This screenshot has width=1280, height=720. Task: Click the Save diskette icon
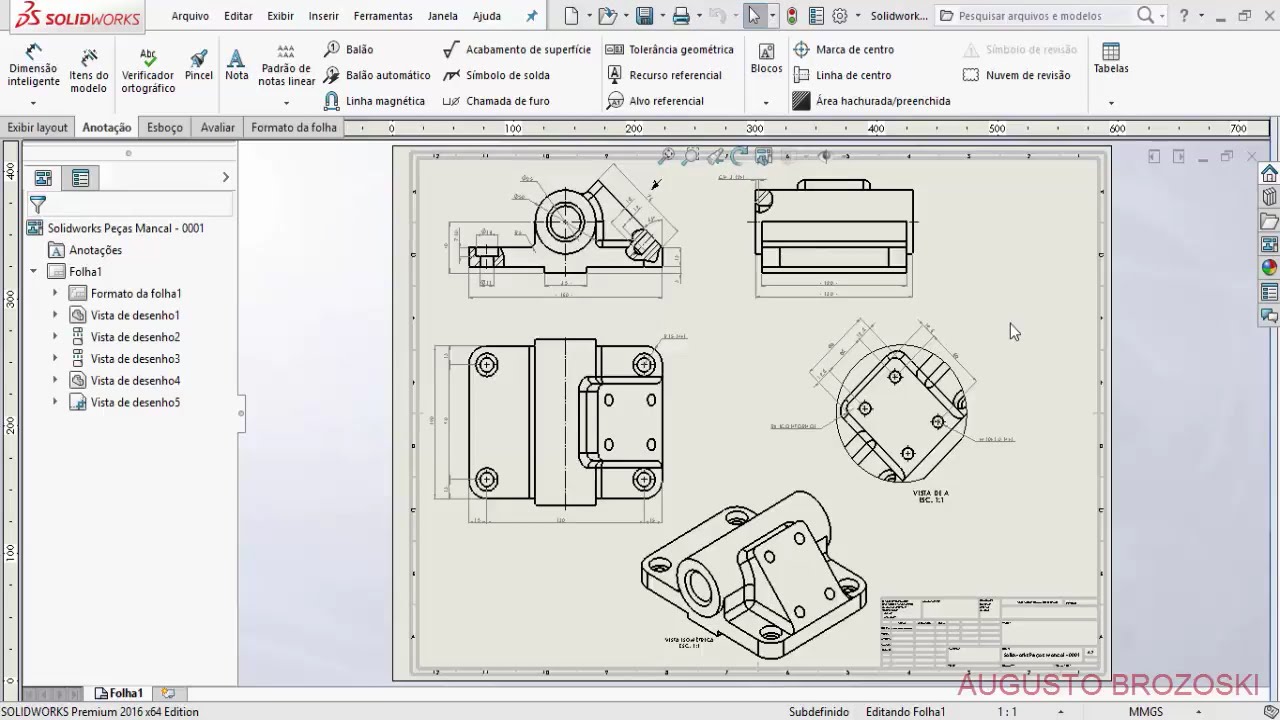click(x=644, y=16)
